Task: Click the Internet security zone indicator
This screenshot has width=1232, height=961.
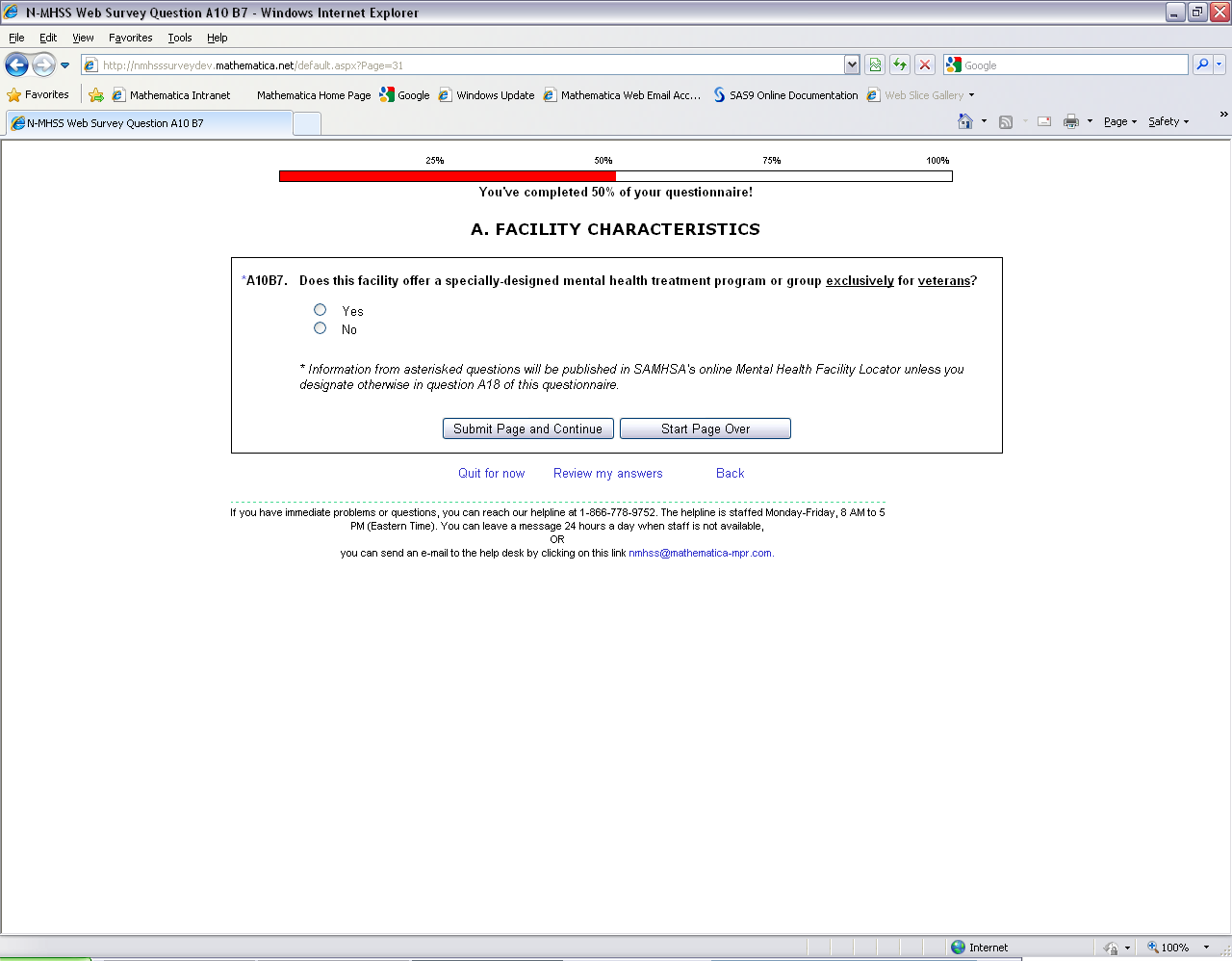Action: tap(980, 948)
